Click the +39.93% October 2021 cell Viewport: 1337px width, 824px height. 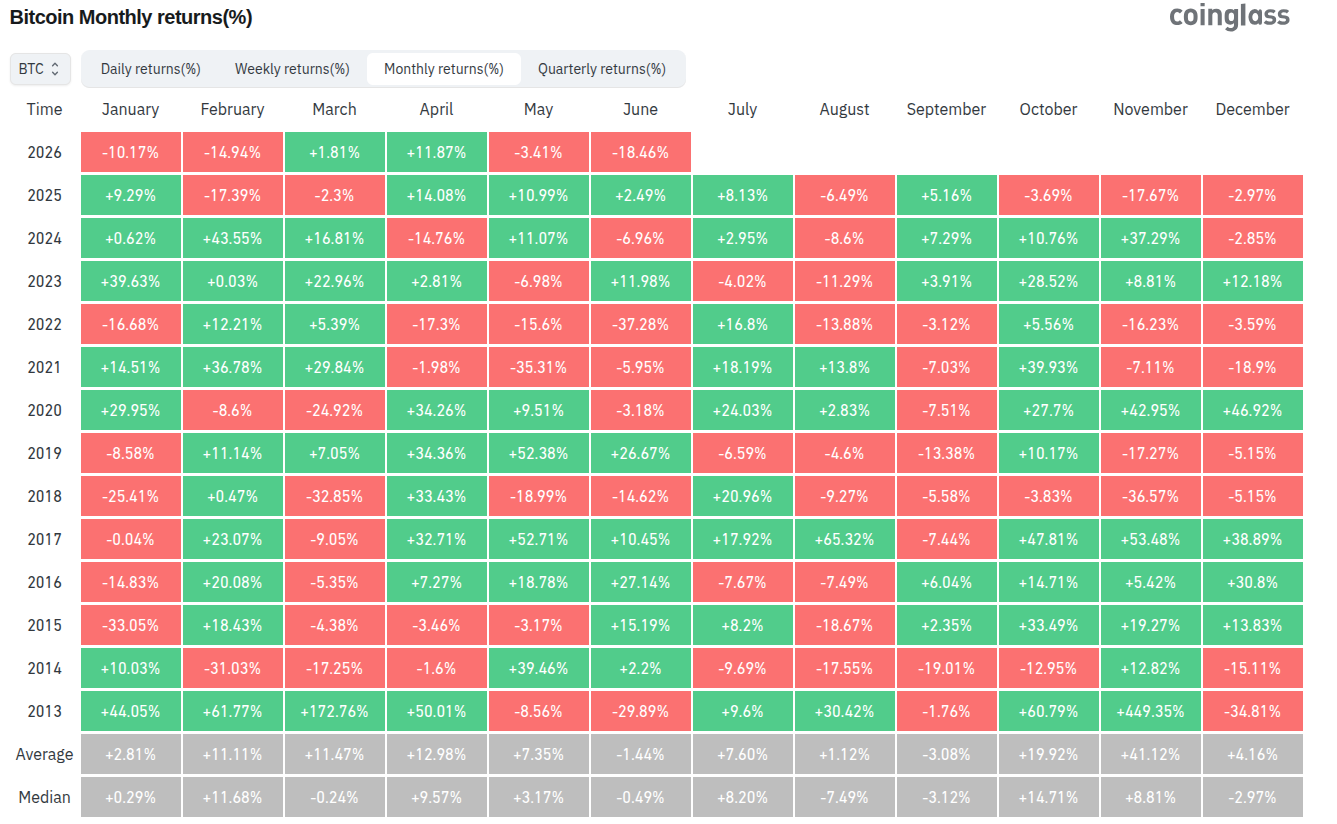pos(1049,367)
